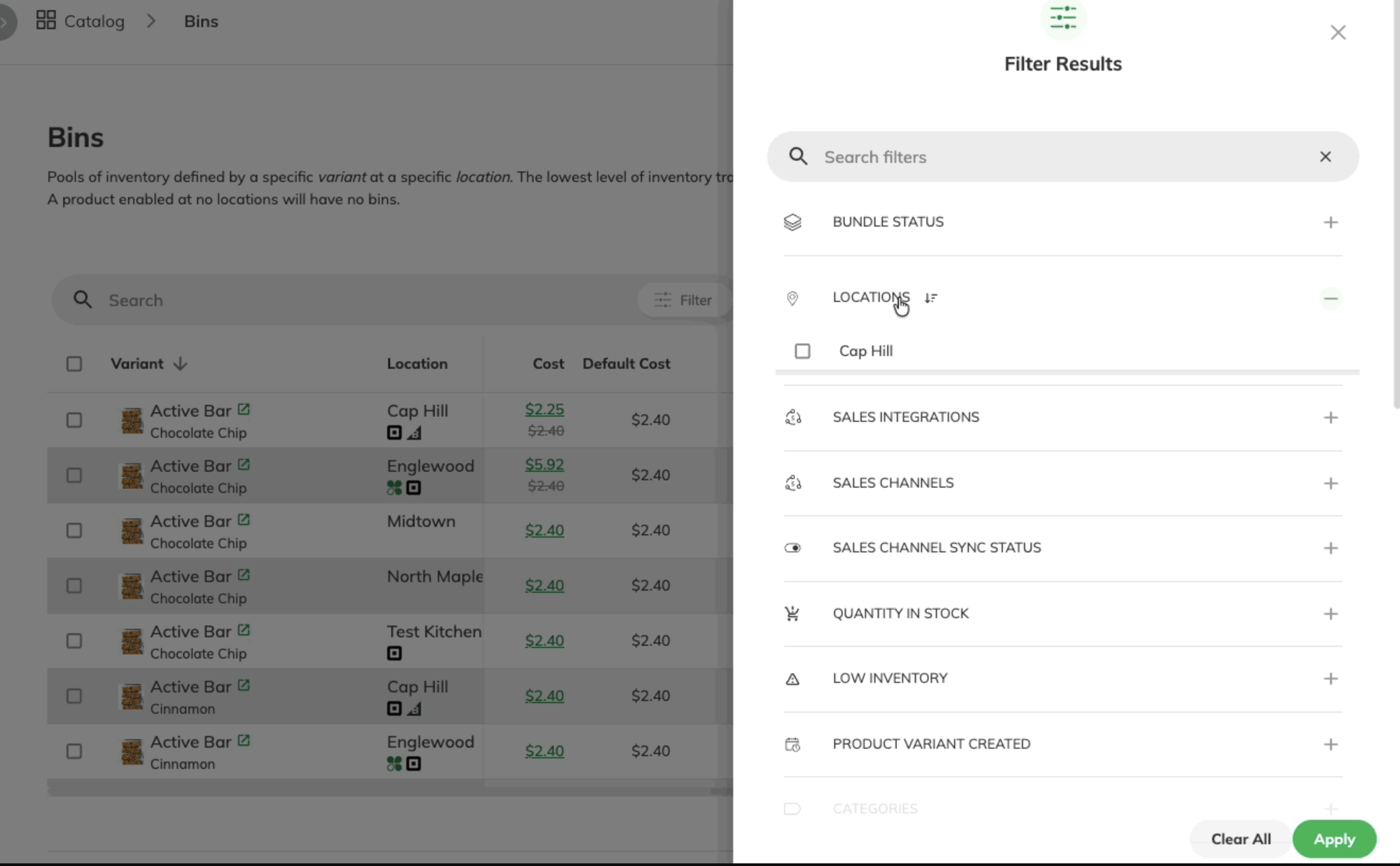Click the Sales Integrations icon

(793, 418)
